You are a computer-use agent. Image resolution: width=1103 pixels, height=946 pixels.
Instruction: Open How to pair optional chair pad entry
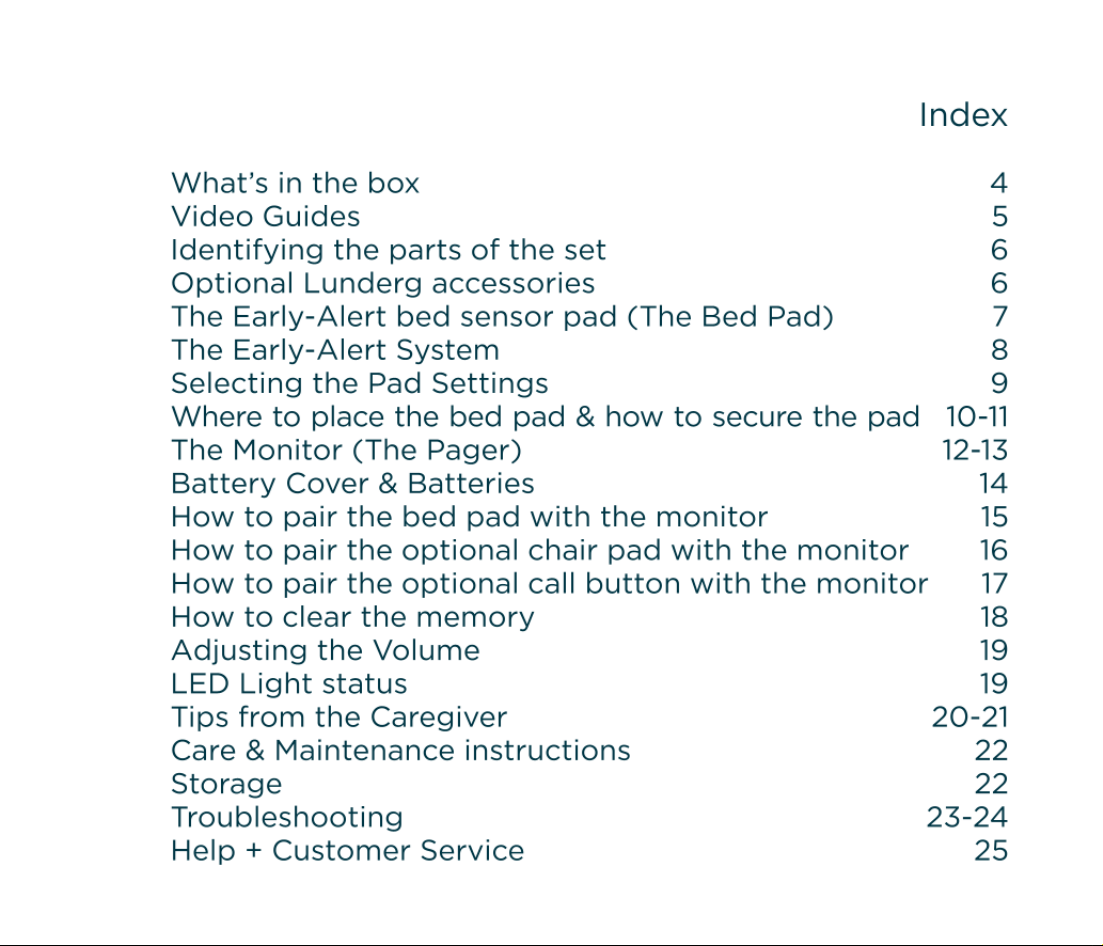(540, 550)
